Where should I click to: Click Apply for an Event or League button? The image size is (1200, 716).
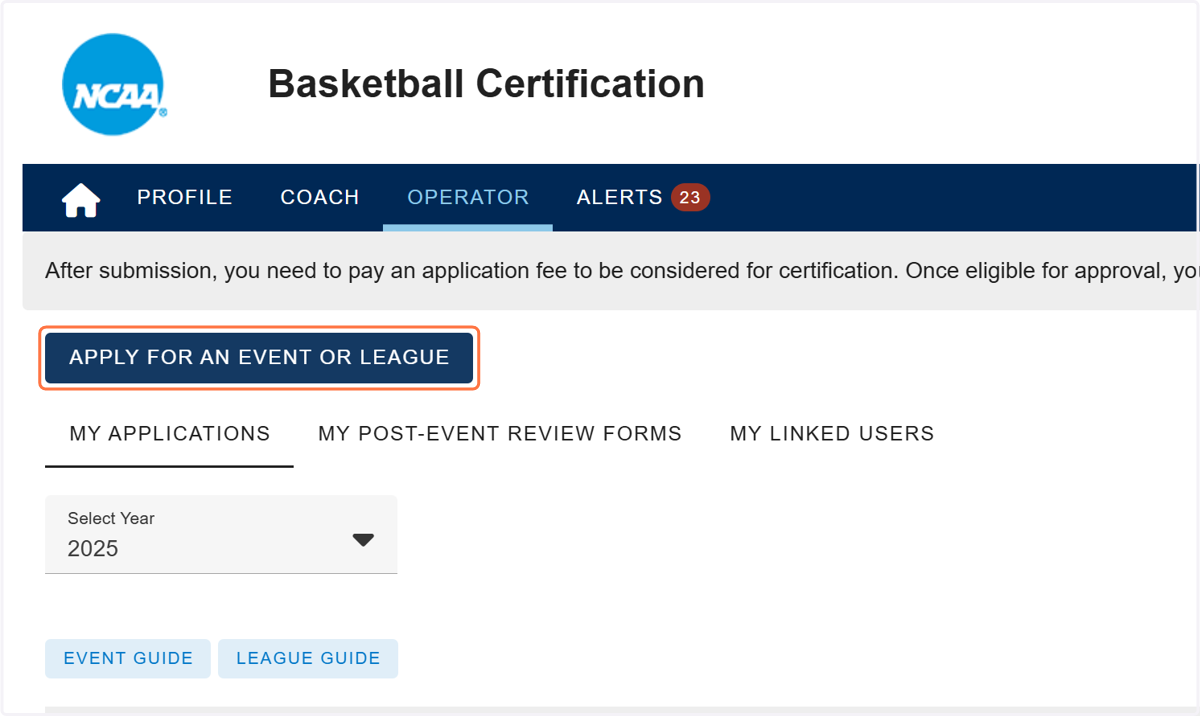(x=259, y=358)
